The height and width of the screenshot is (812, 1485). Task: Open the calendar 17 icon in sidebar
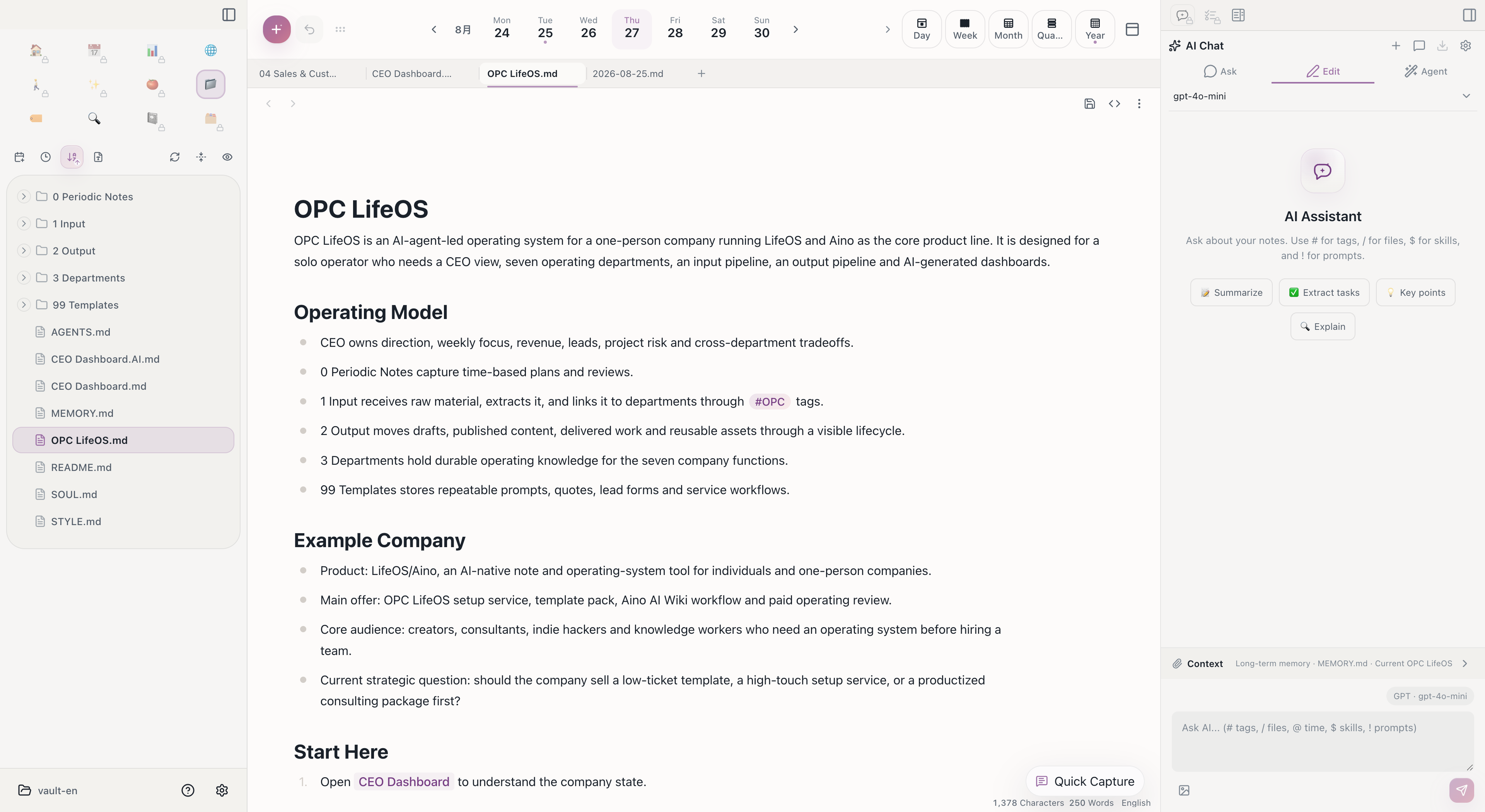94,51
